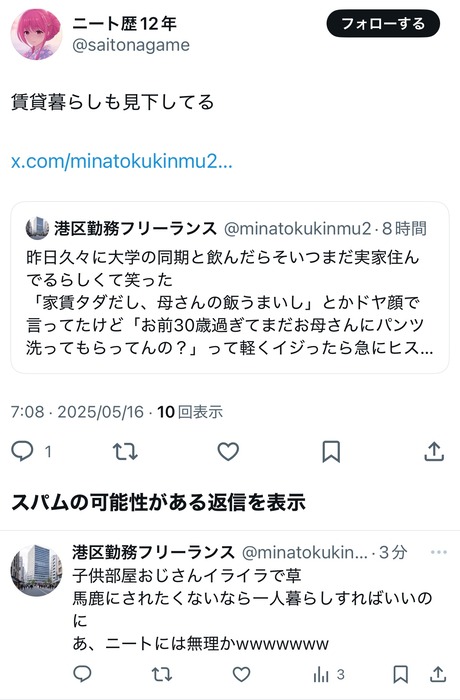Bookmark the 港区勤務フリーランス reply
The height and width of the screenshot is (700, 460).
click(401, 674)
